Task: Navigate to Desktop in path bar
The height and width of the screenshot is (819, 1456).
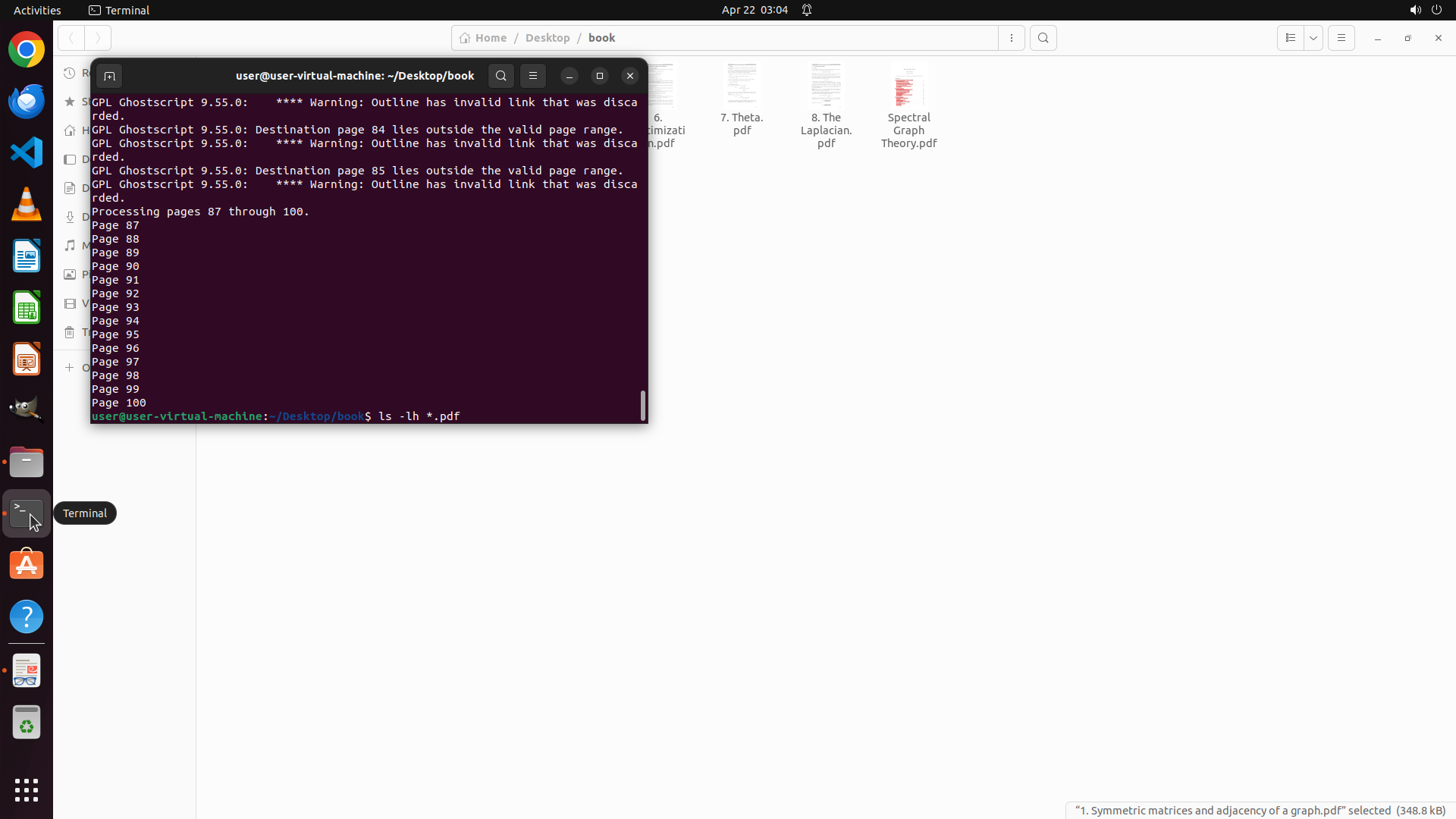Action: click(x=547, y=38)
